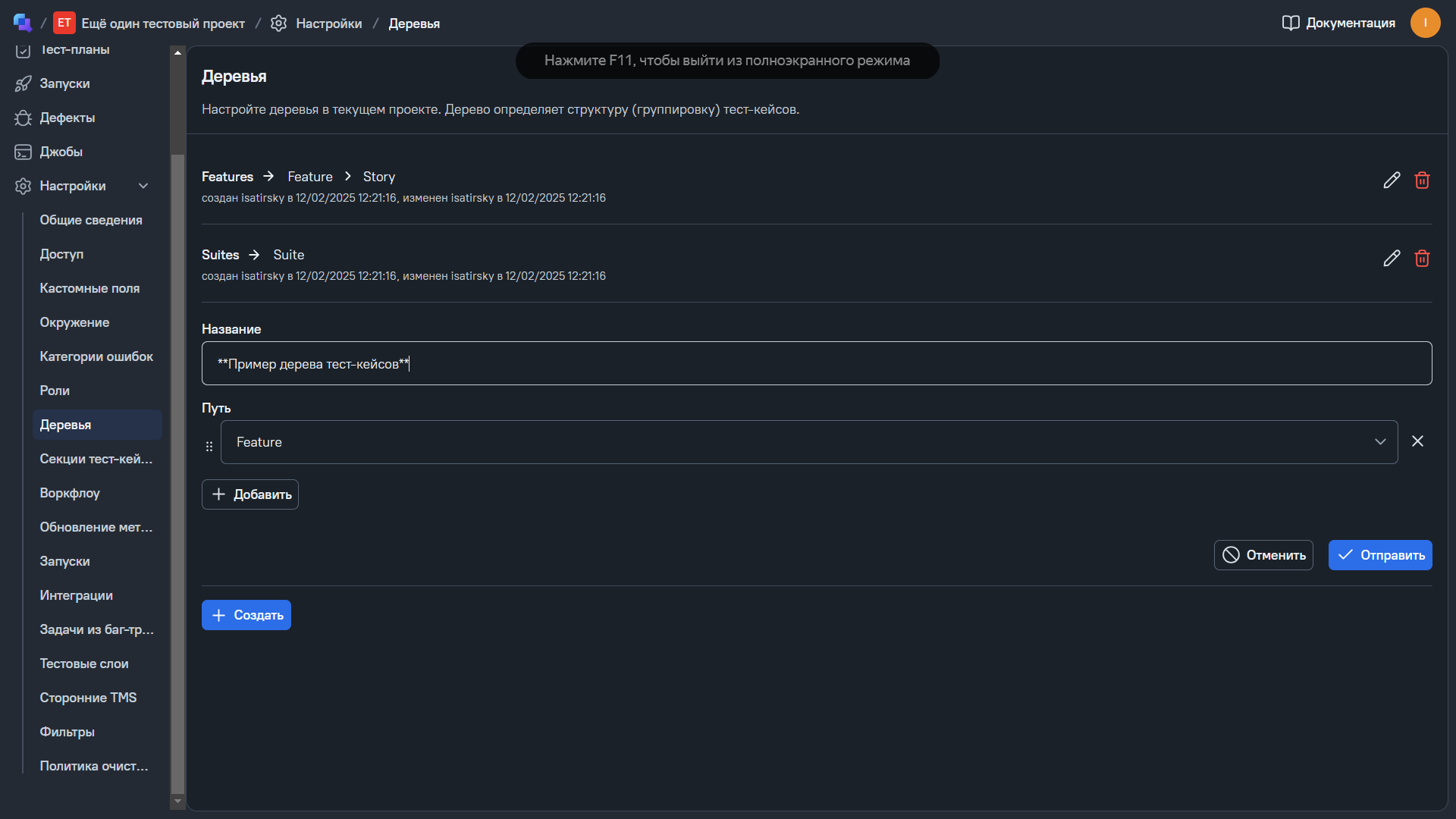The image size is (1456, 819).
Task: Remove the Feature path row with X
Action: click(x=1417, y=441)
